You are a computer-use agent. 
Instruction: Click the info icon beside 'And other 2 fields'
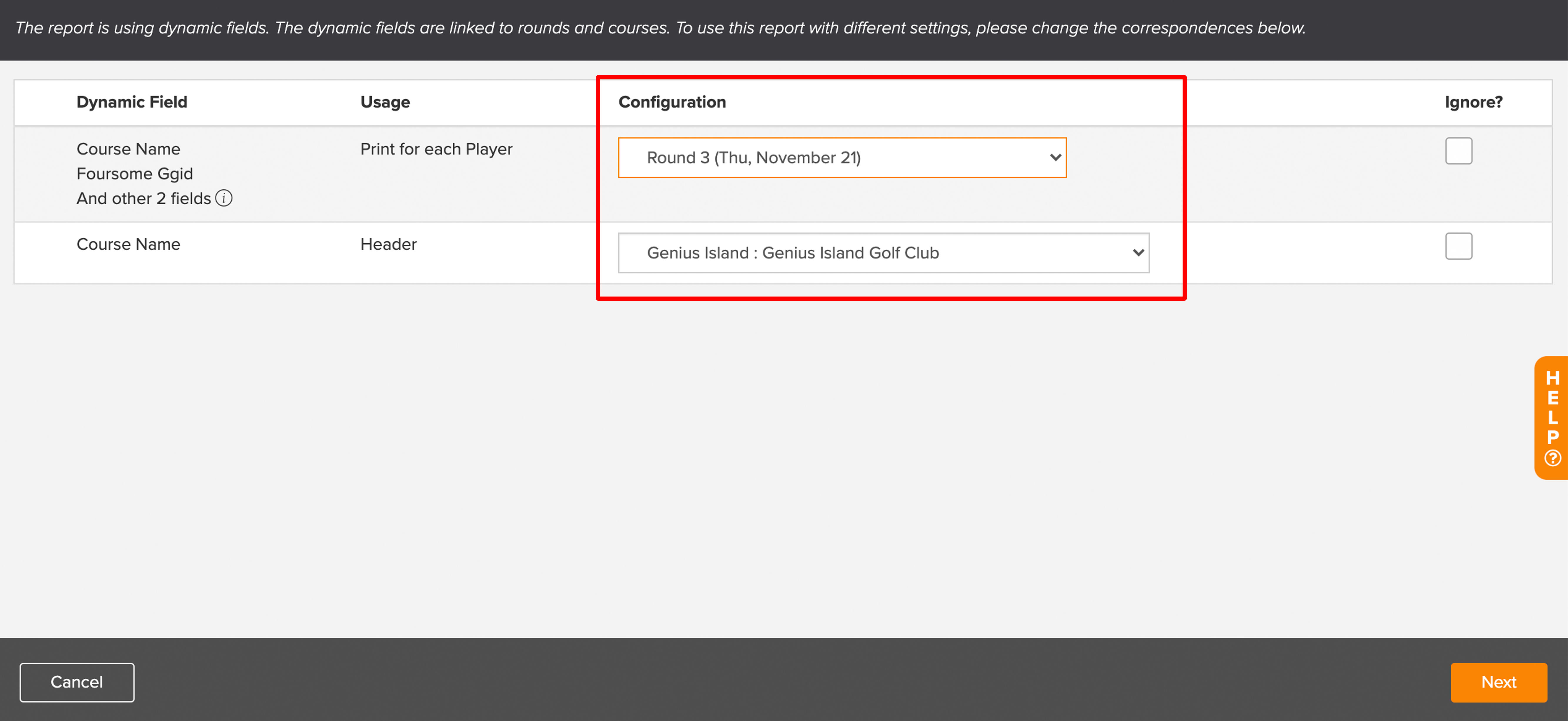224,198
